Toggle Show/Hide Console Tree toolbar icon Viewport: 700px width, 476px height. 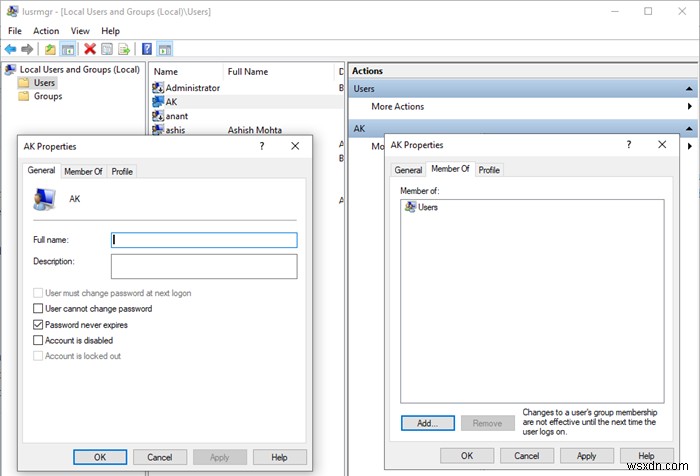[68, 49]
